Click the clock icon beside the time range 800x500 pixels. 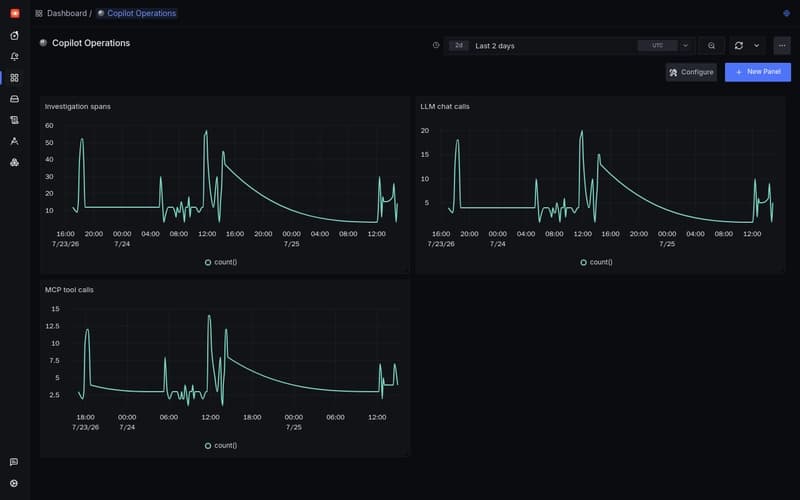436,45
